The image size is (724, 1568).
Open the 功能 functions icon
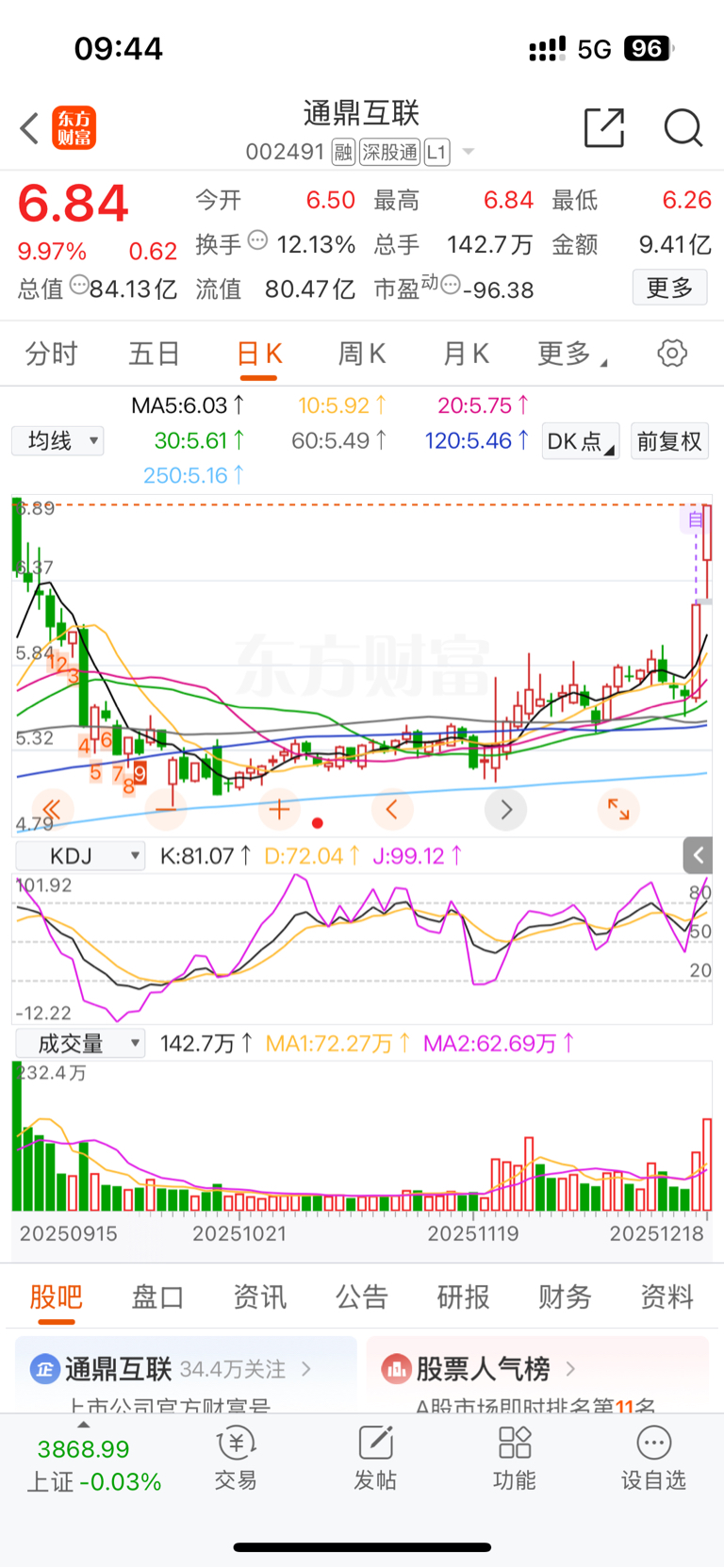coord(515,1459)
